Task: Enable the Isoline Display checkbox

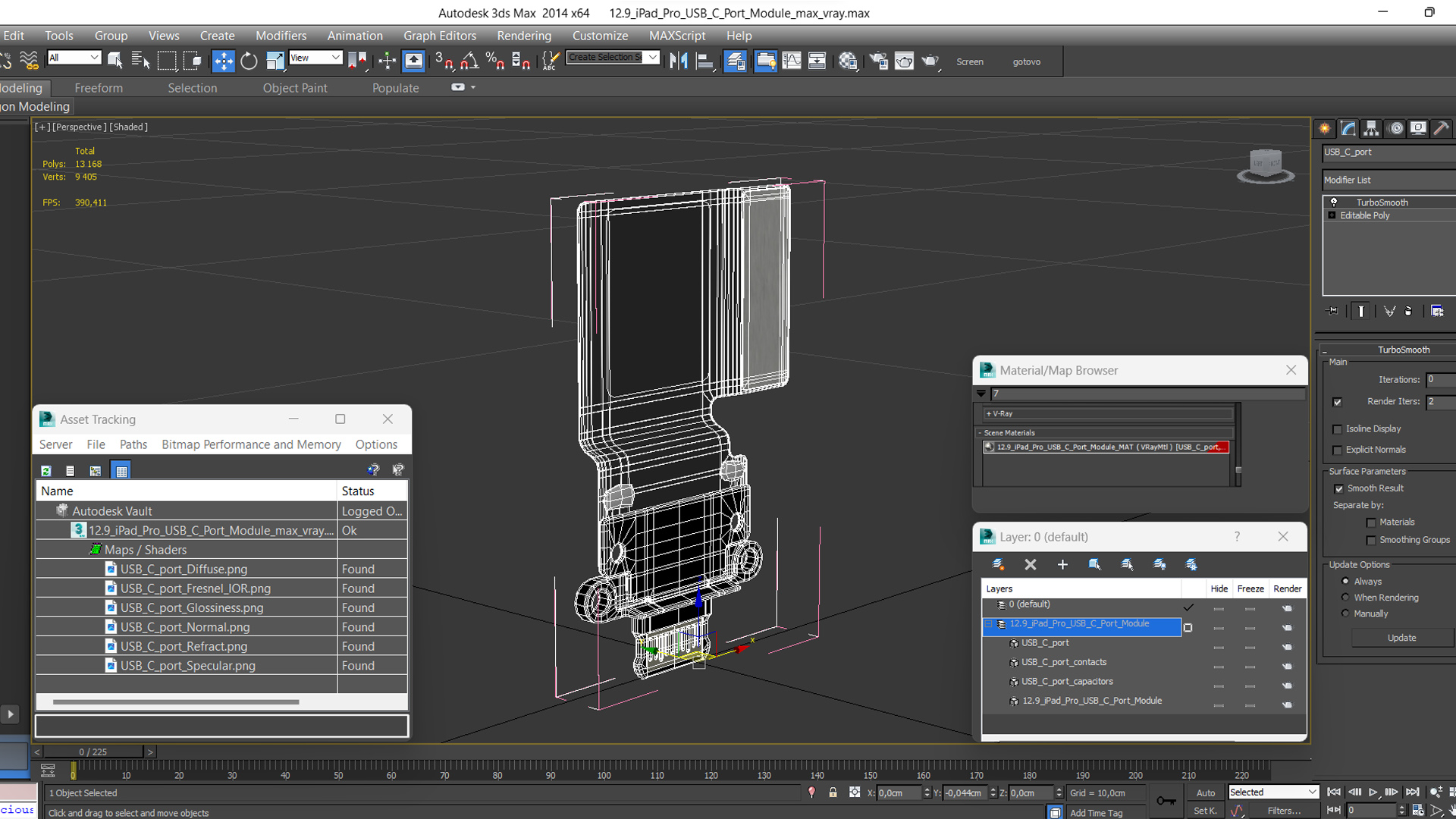Action: click(x=1338, y=429)
